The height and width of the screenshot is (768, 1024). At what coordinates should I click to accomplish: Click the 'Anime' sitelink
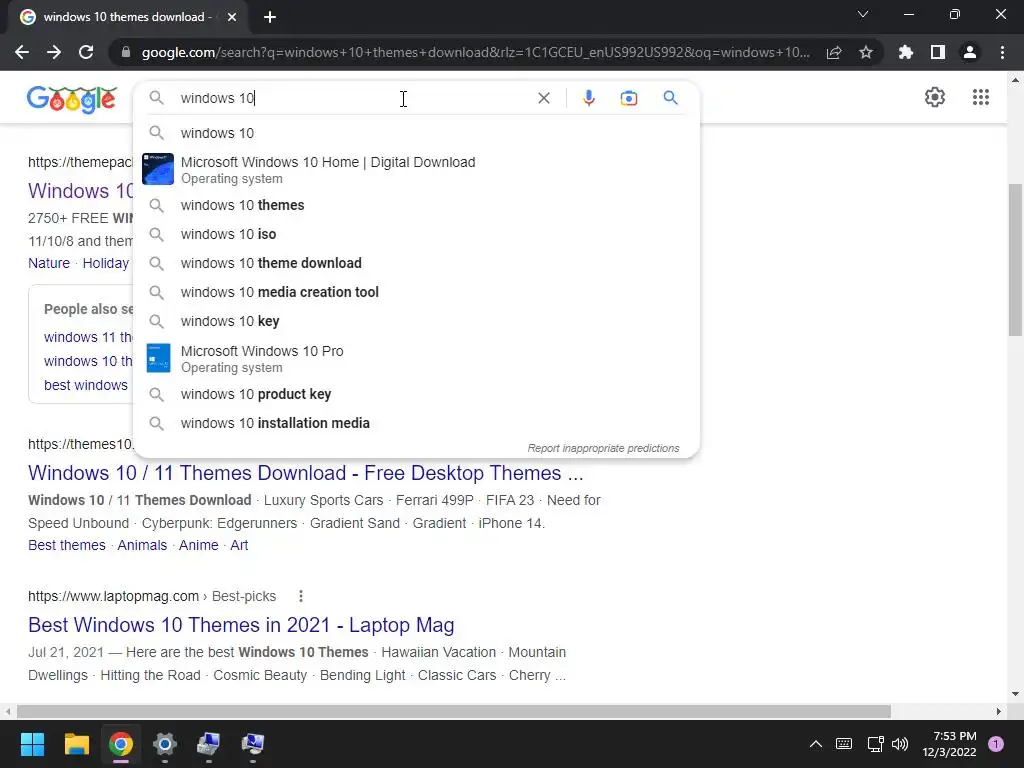(199, 545)
